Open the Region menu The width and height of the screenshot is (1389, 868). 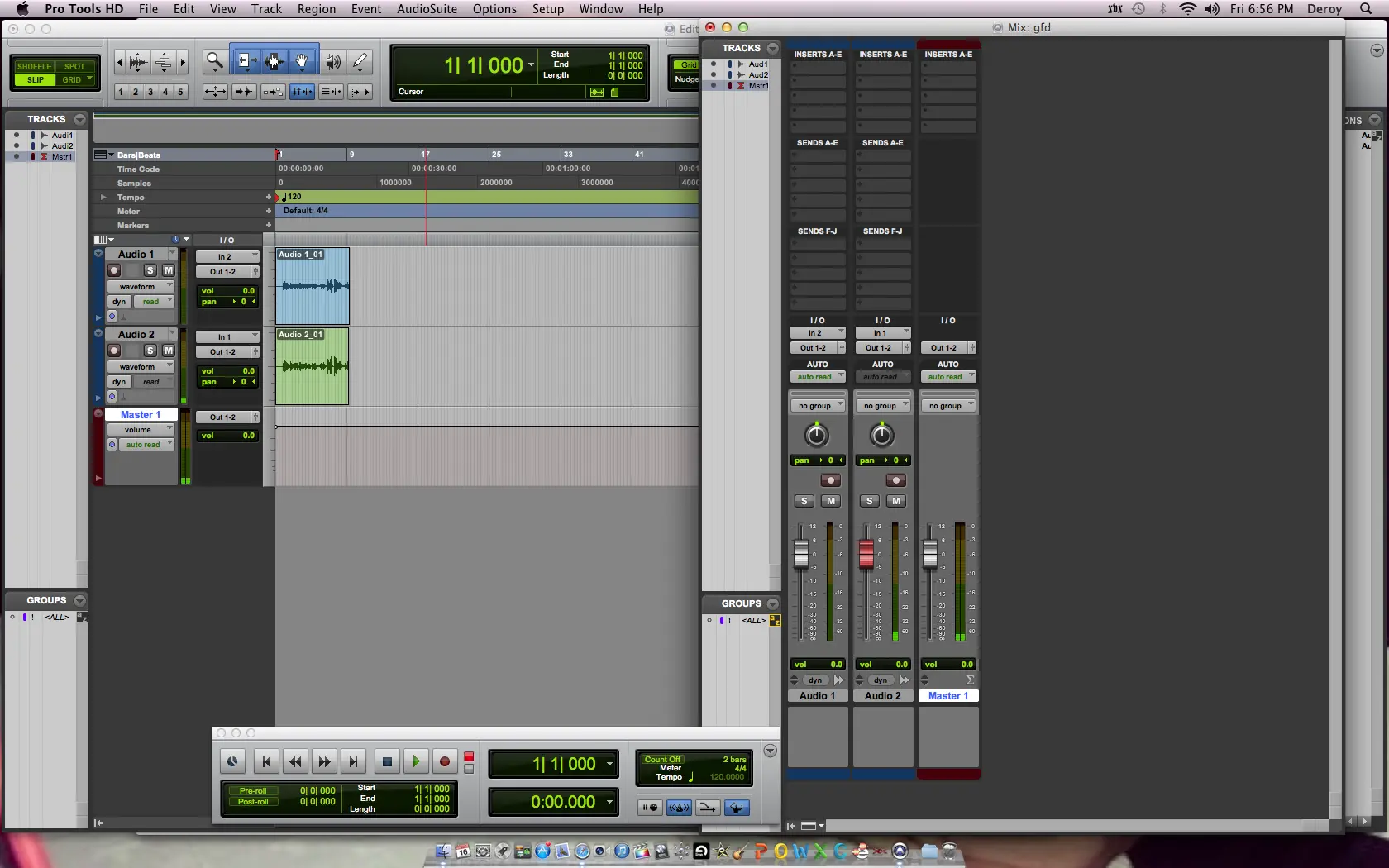coord(317,9)
